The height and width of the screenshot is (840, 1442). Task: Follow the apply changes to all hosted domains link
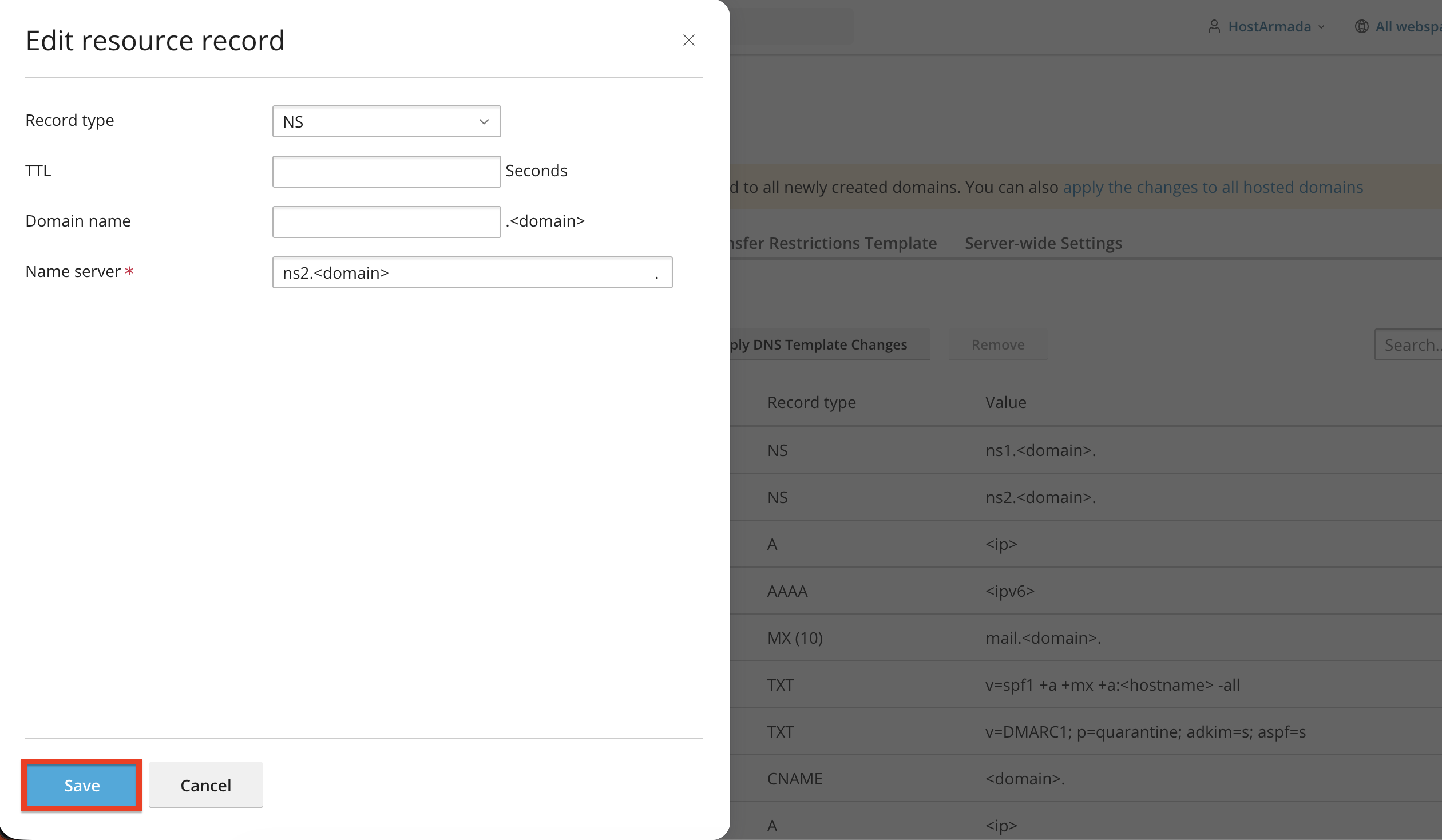point(1213,187)
